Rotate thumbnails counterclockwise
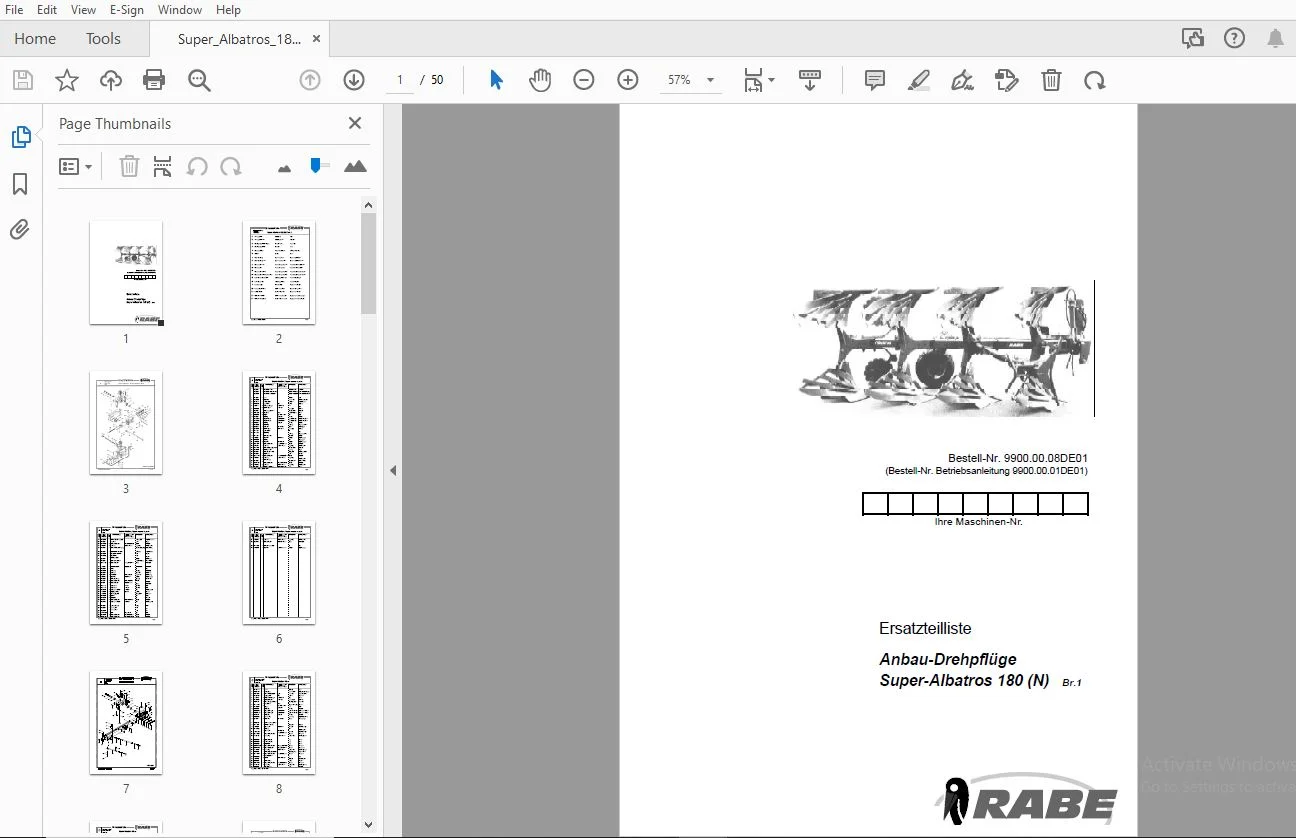Screen dimensions: 1296x838 [x=197, y=166]
